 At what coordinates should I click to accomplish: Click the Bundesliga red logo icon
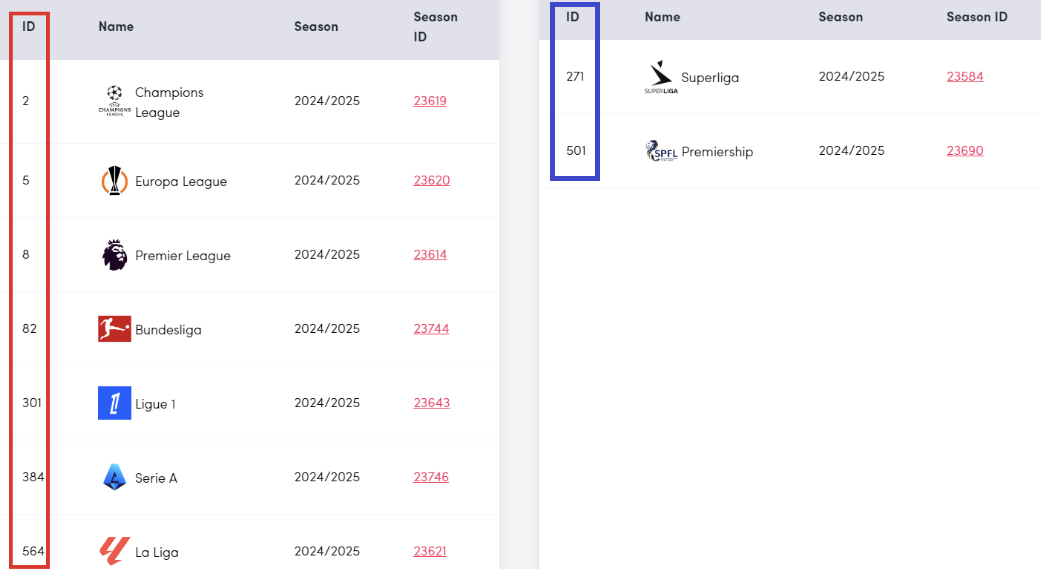[x=114, y=329]
